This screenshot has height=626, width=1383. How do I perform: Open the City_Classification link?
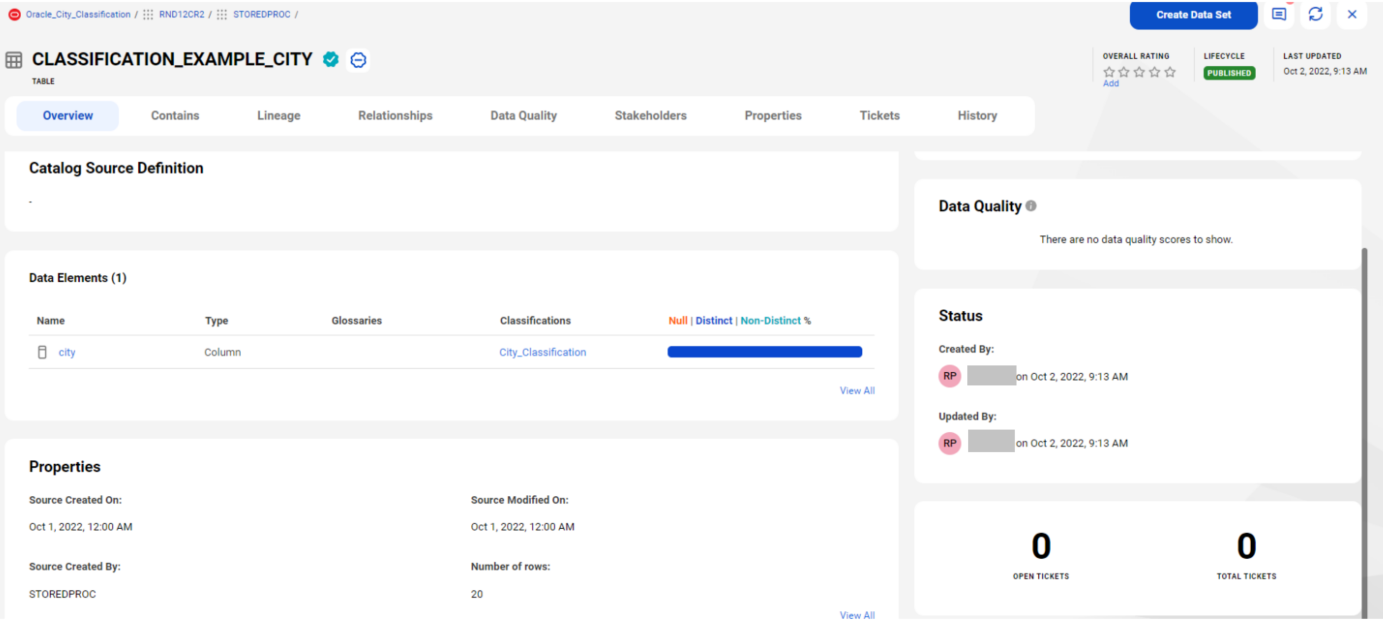543,352
